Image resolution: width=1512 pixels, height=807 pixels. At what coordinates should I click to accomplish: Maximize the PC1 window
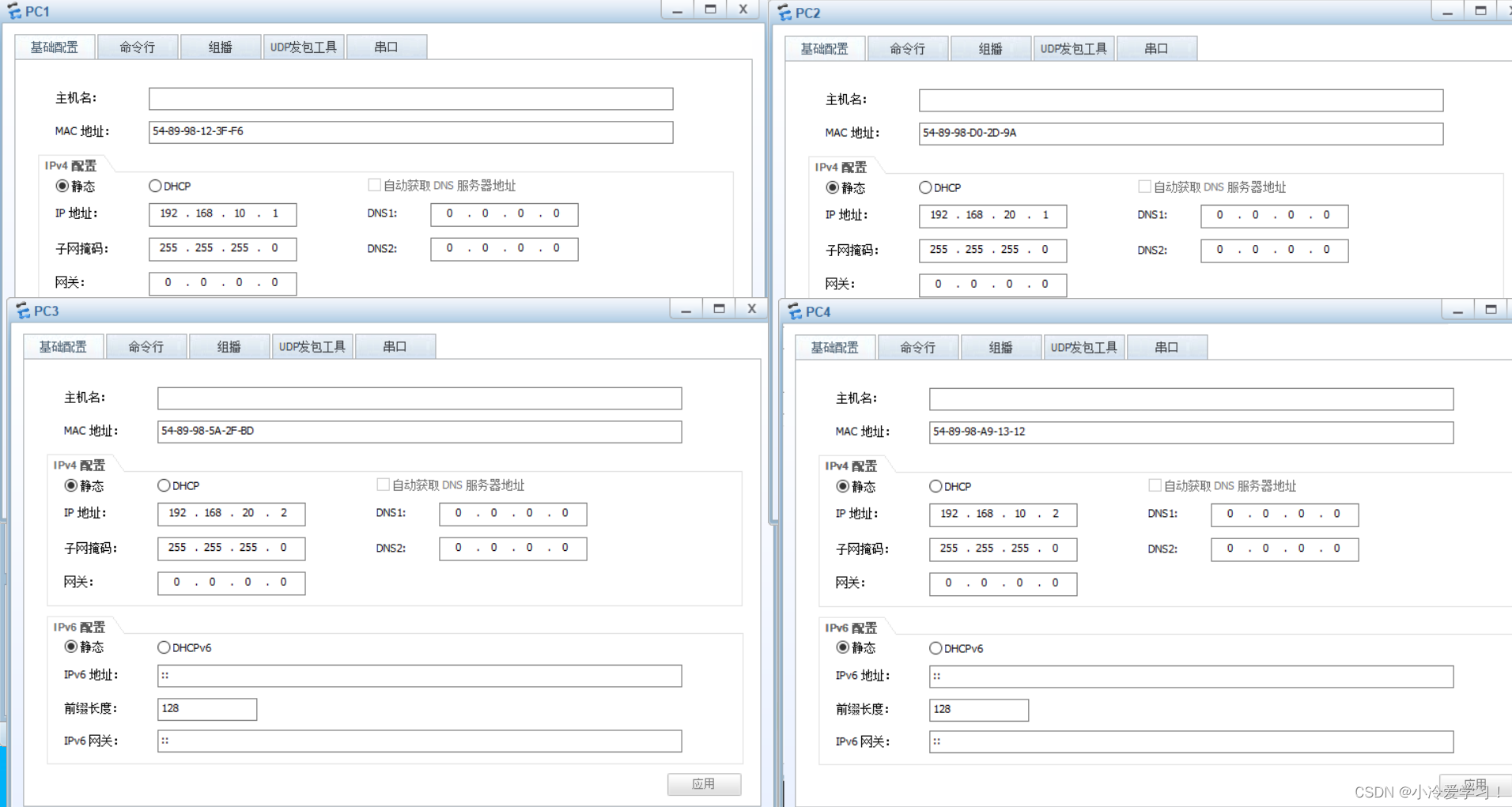click(710, 9)
